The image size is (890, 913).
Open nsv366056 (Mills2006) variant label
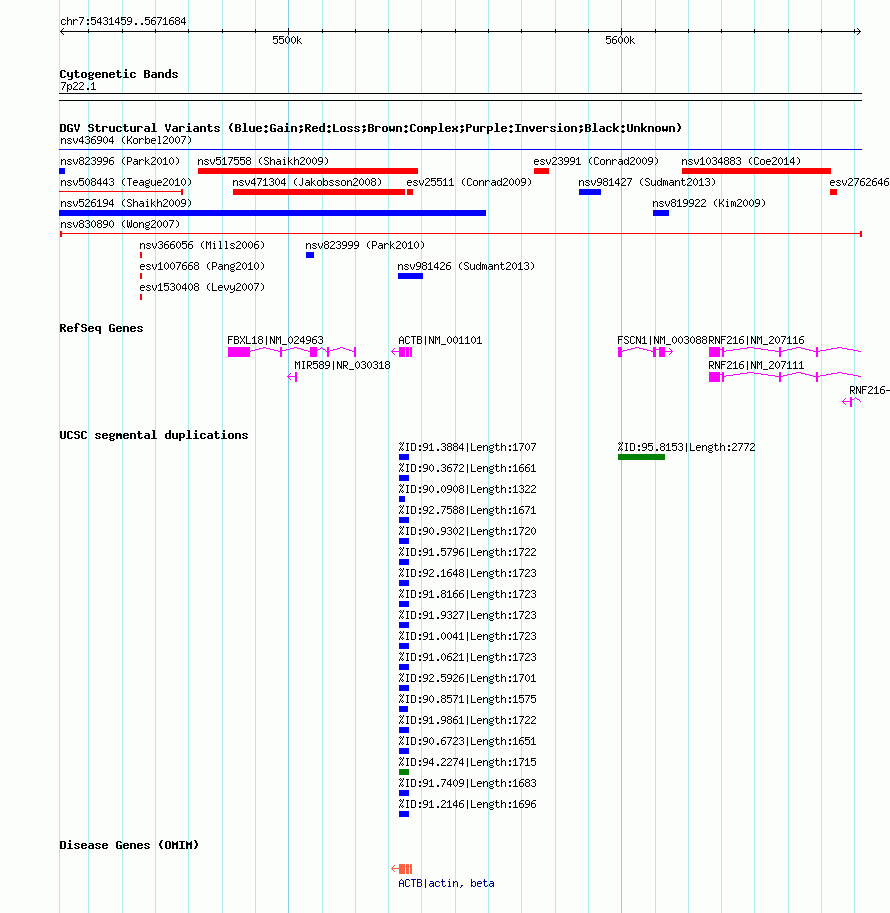(202, 245)
